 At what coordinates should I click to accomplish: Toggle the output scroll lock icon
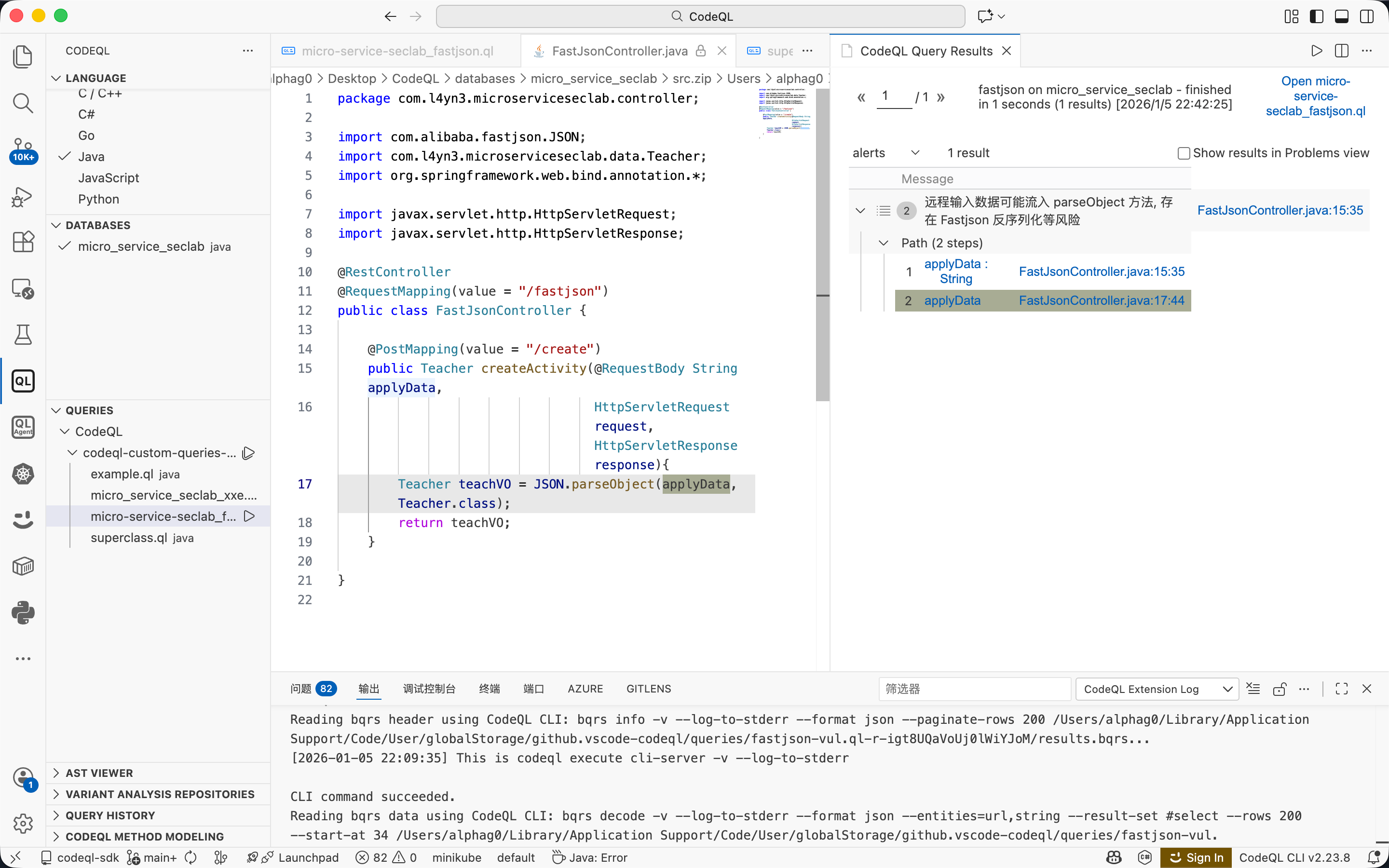1280,689
